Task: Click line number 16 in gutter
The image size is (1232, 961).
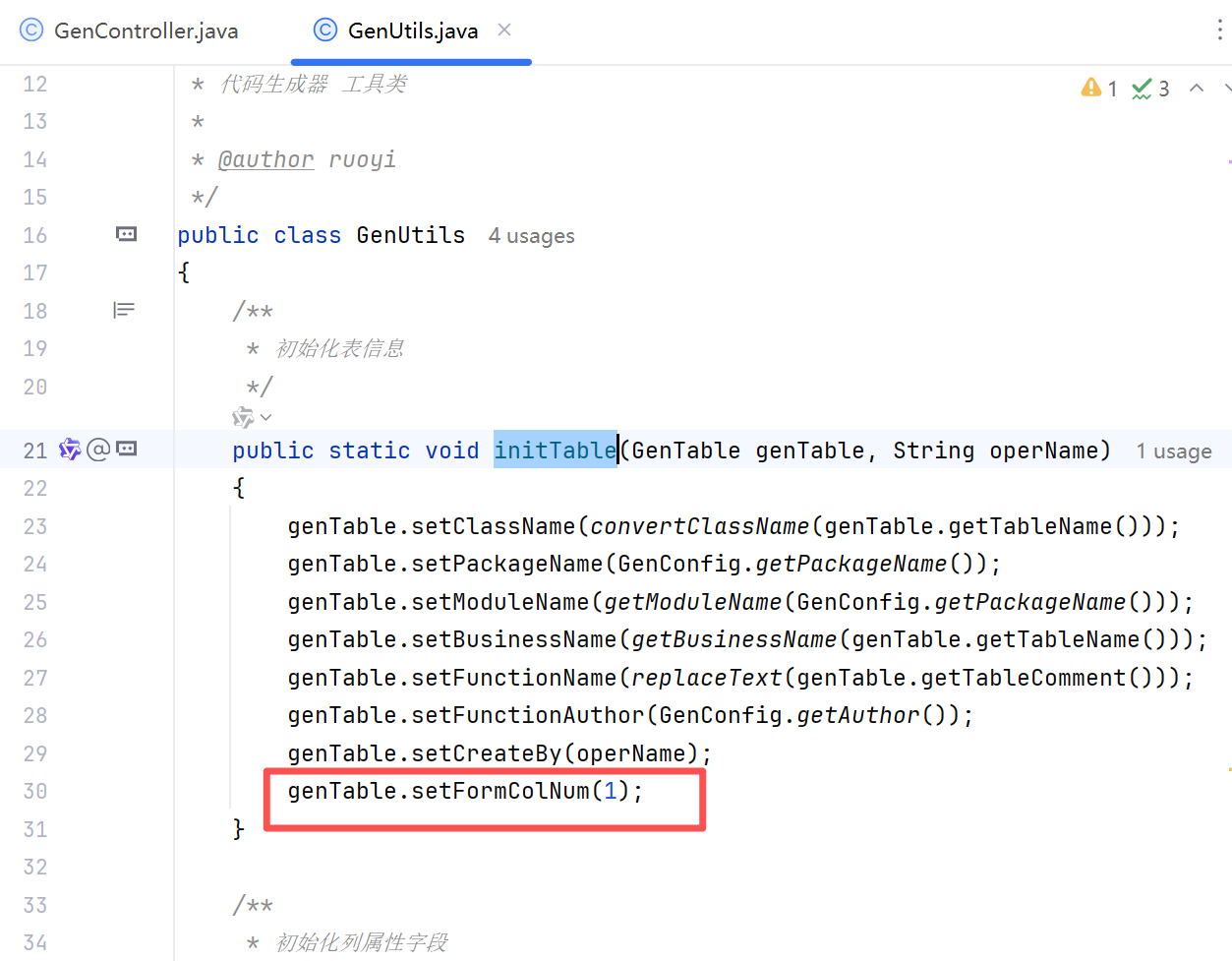Action: point(35,235)
